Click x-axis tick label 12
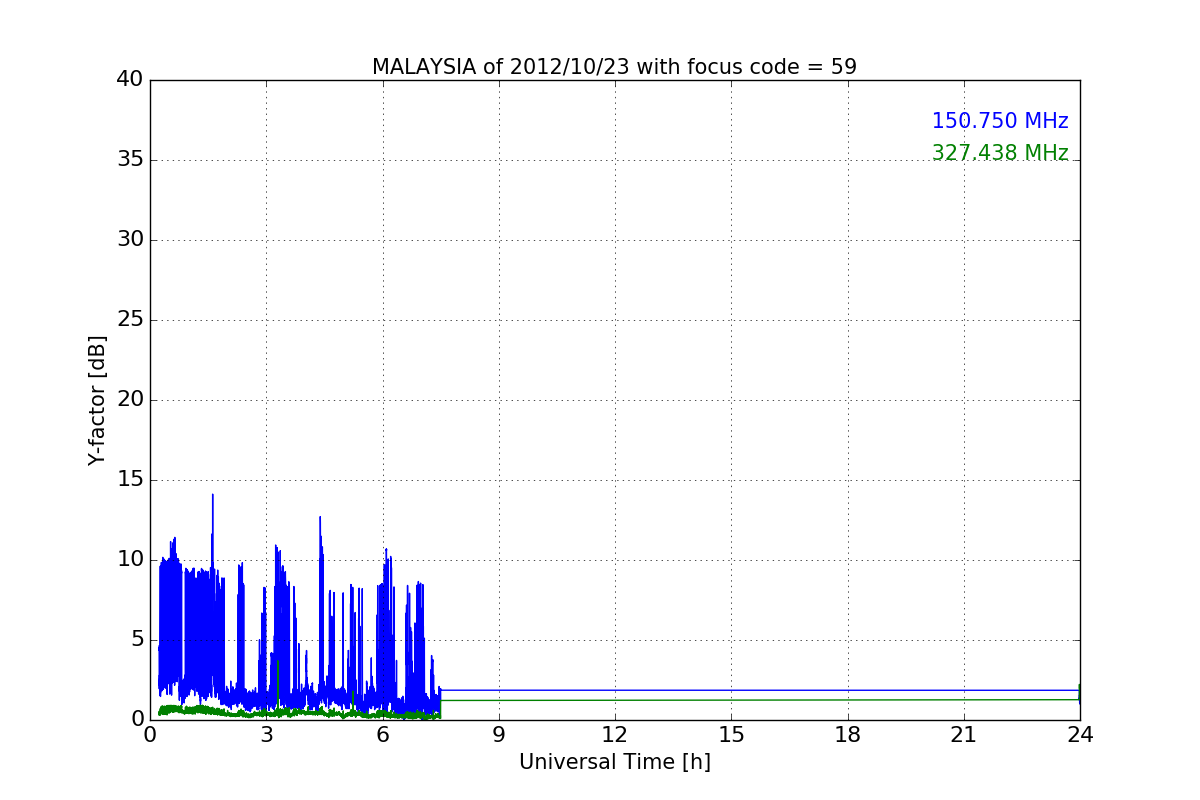The height and width of the screenshot is (800, 1200). [615, 735]
